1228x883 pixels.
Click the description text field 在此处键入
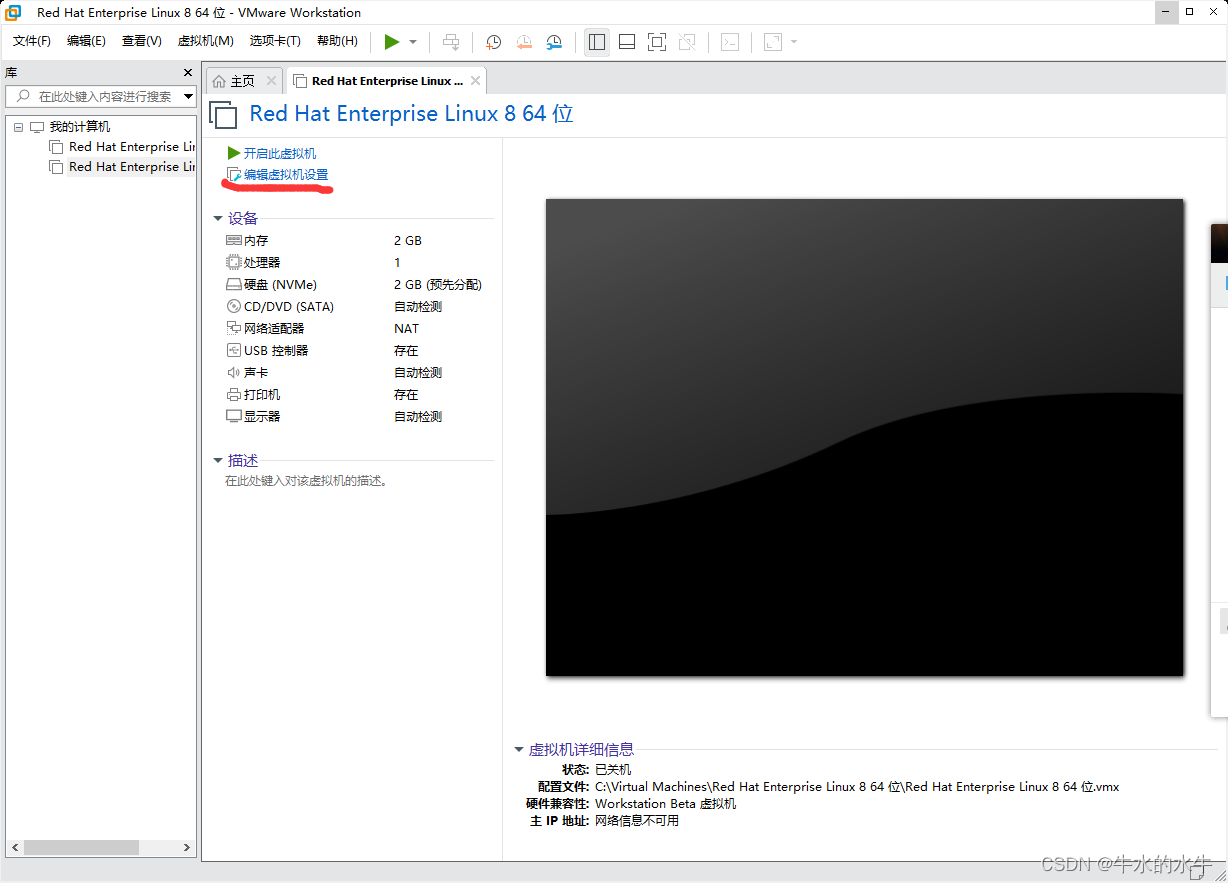(307, 481)
